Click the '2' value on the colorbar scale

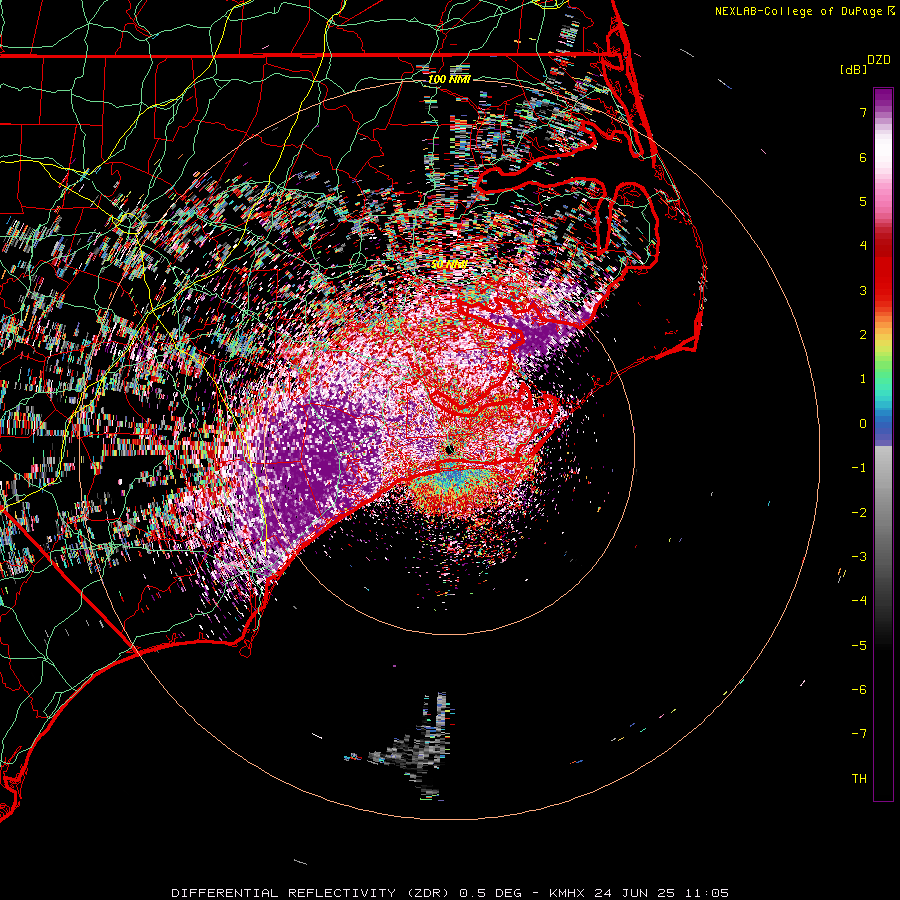863,335
